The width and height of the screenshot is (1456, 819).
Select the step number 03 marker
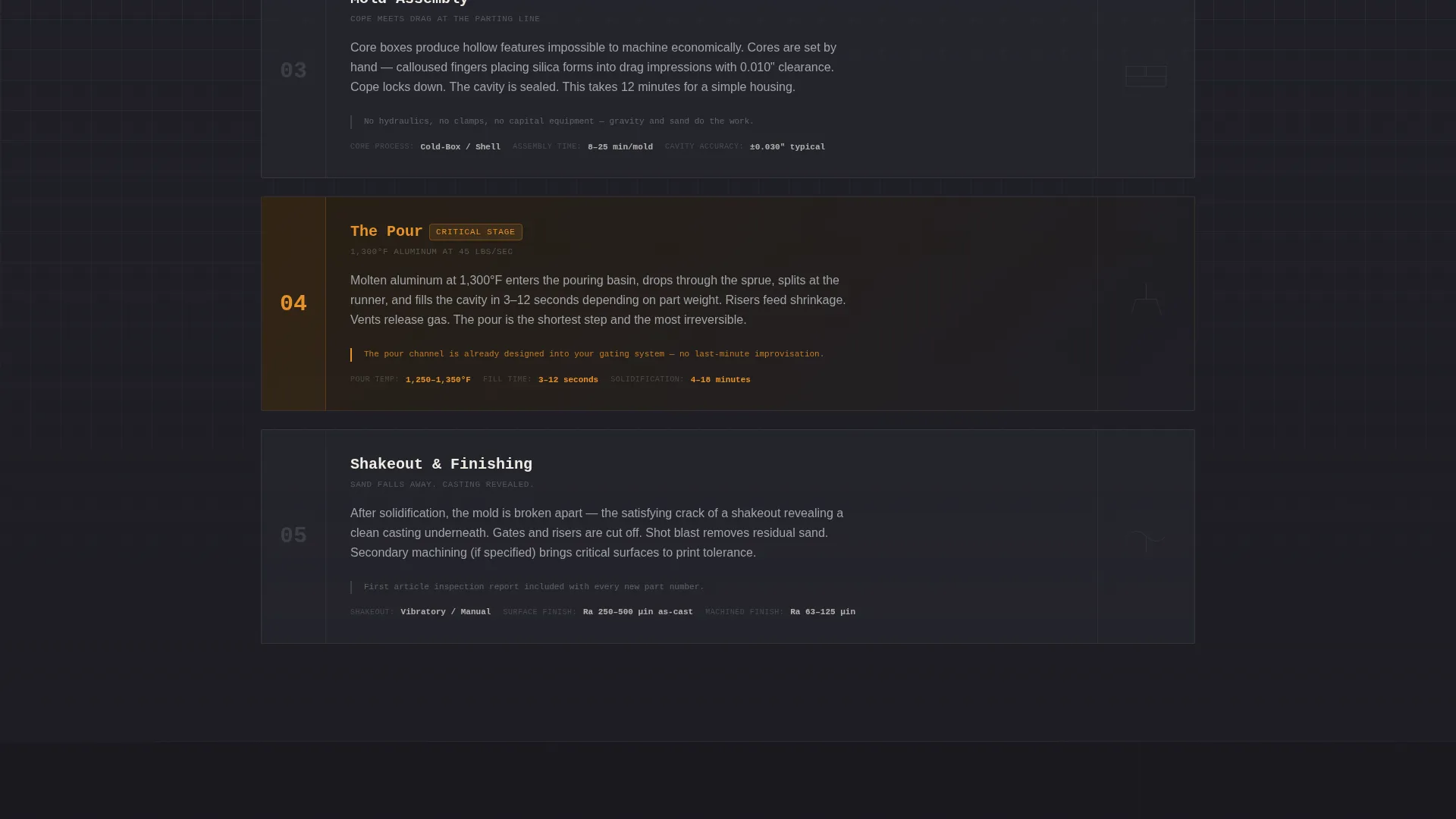point(293,71)
